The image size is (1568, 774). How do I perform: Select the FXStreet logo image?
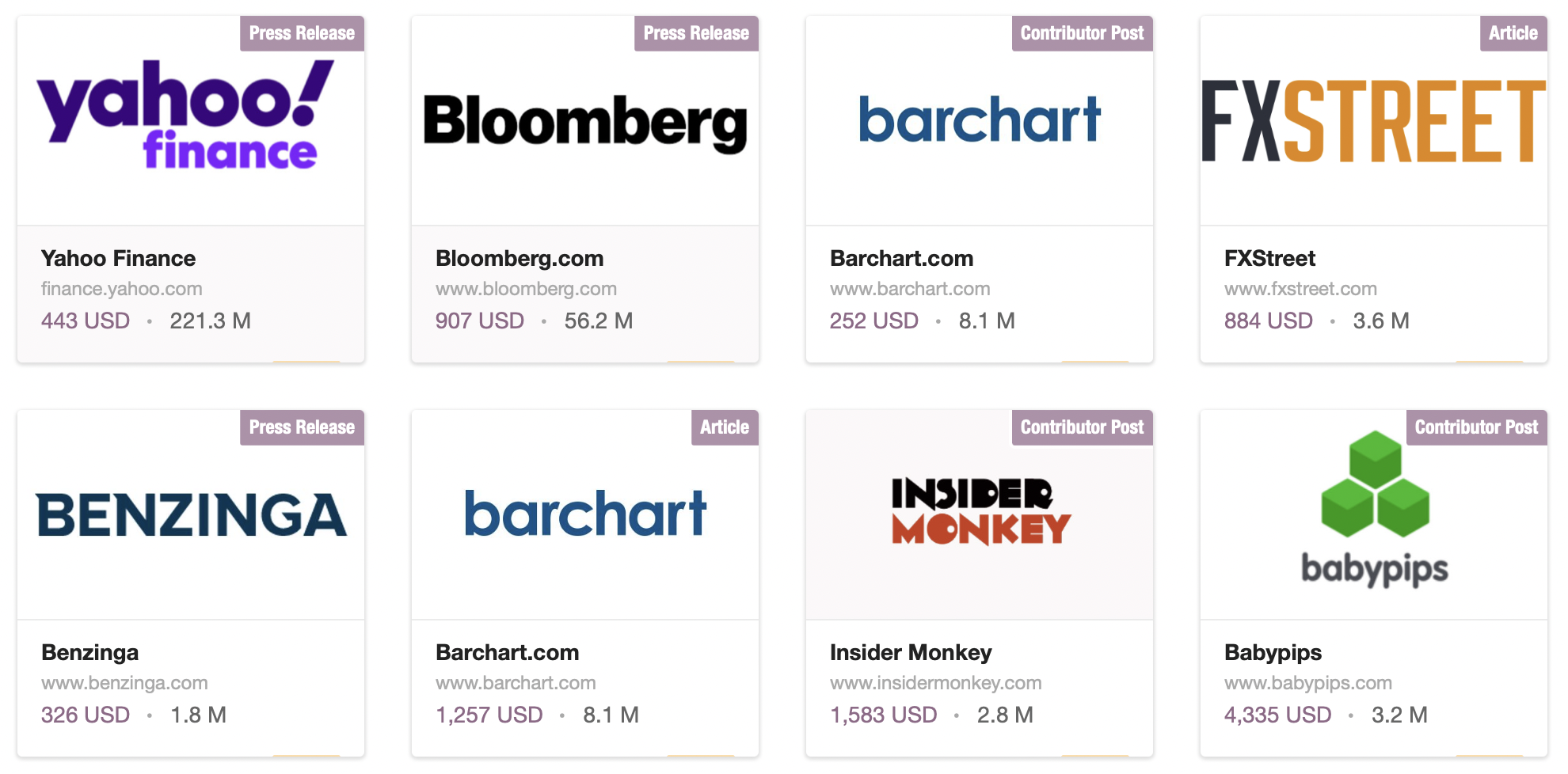[x=1374, y=121]
